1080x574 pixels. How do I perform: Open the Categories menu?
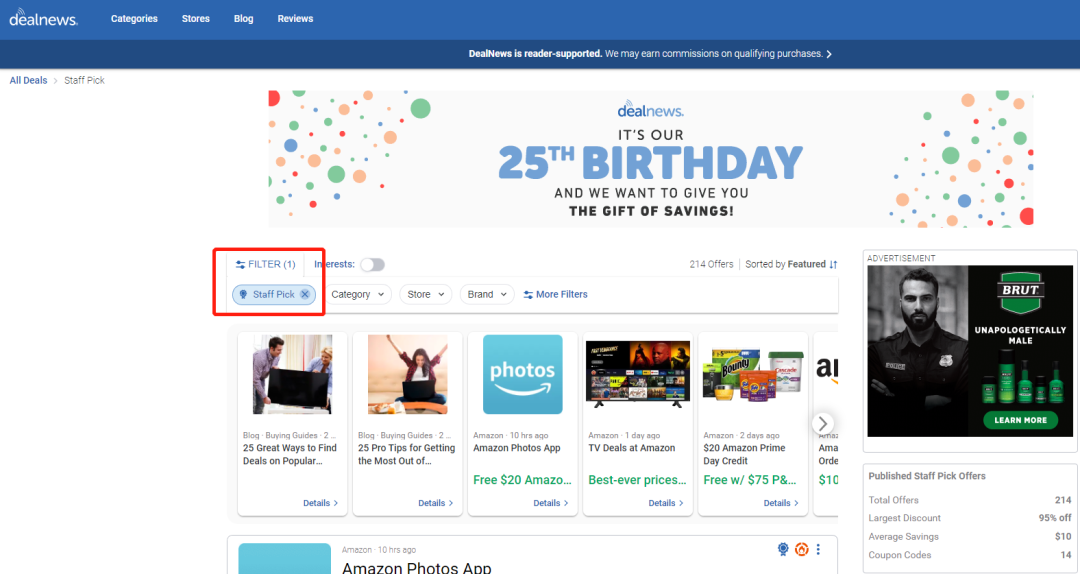tap(134, 19)
